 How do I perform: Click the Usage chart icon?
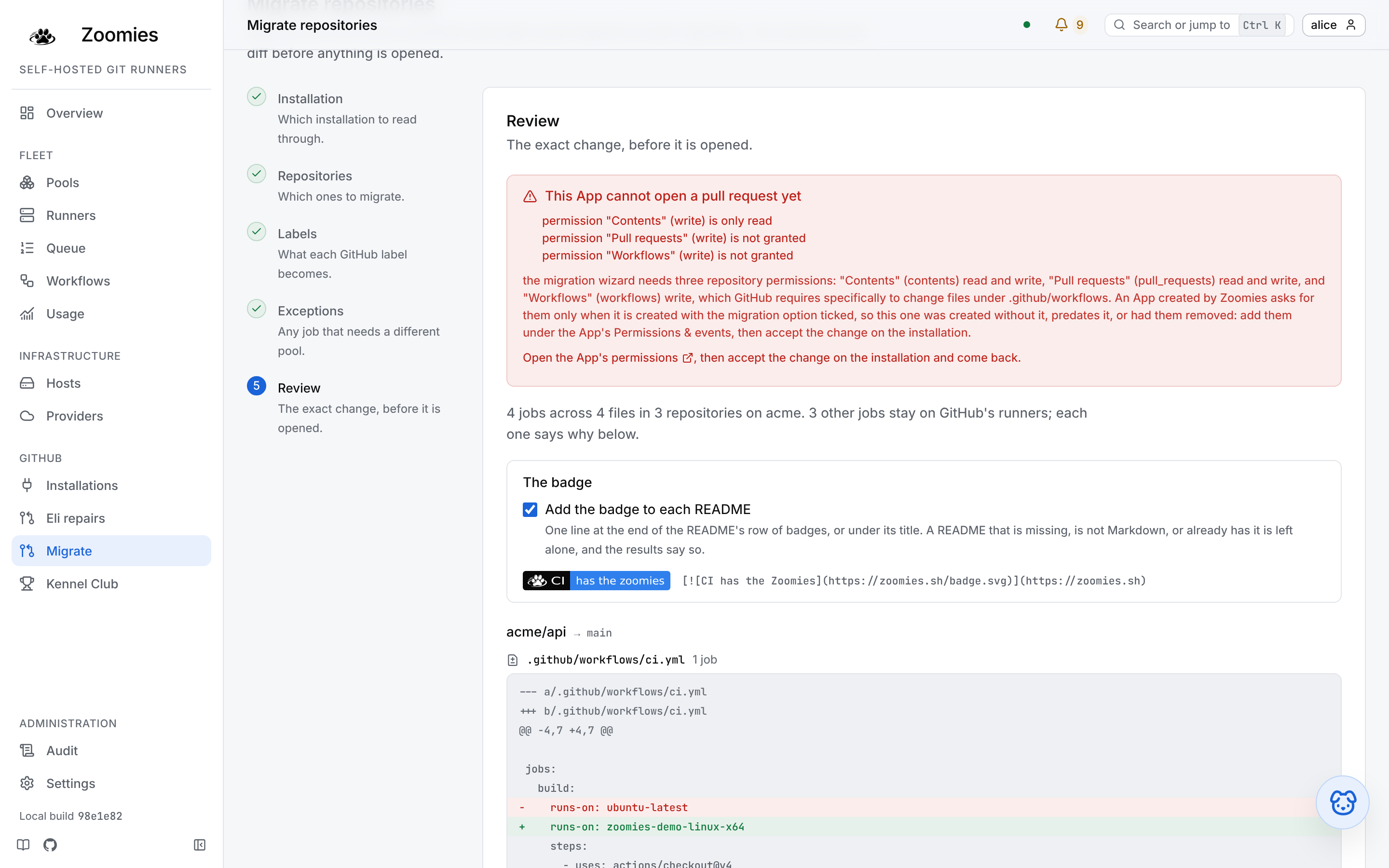(27, 313)
